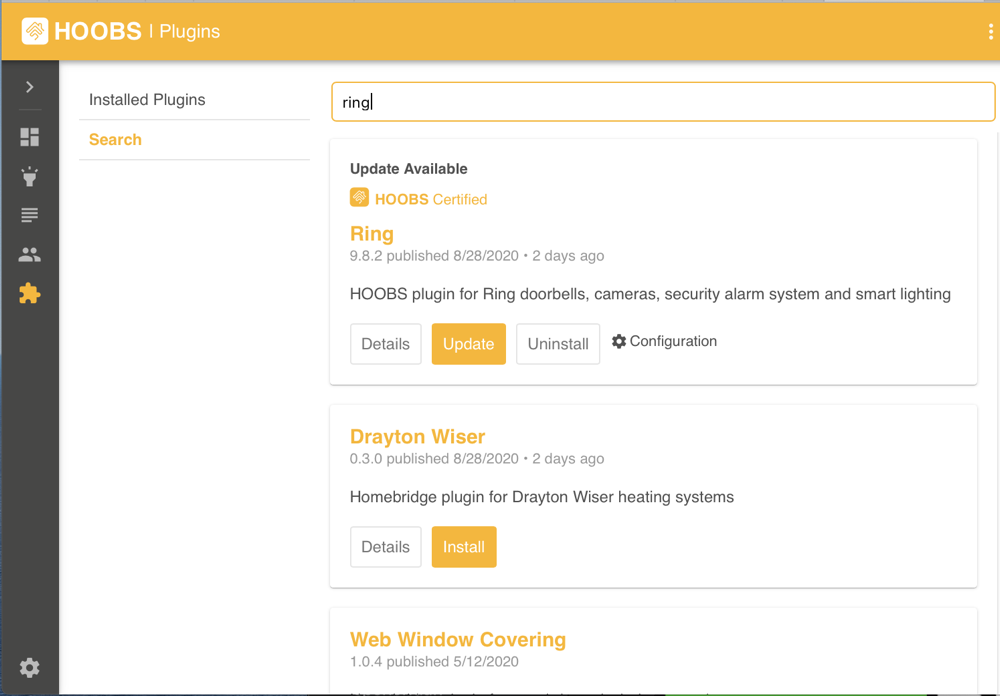Install the Drayton Wiser plugin
The height and width of the screenshot is (696, 1000).
464,547
